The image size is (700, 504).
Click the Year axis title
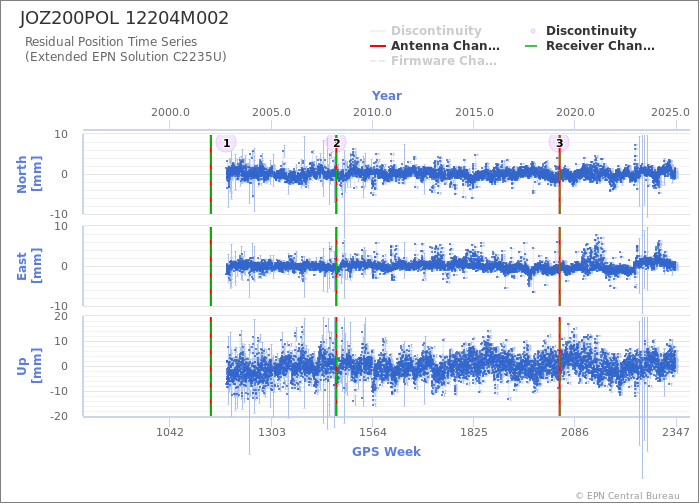[x=387, y=96]
